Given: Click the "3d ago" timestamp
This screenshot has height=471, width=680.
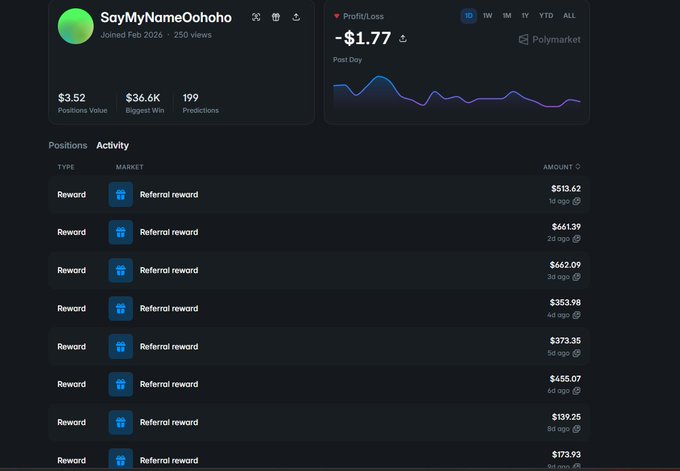Looking at the screenshot, I should pos(558,277).
